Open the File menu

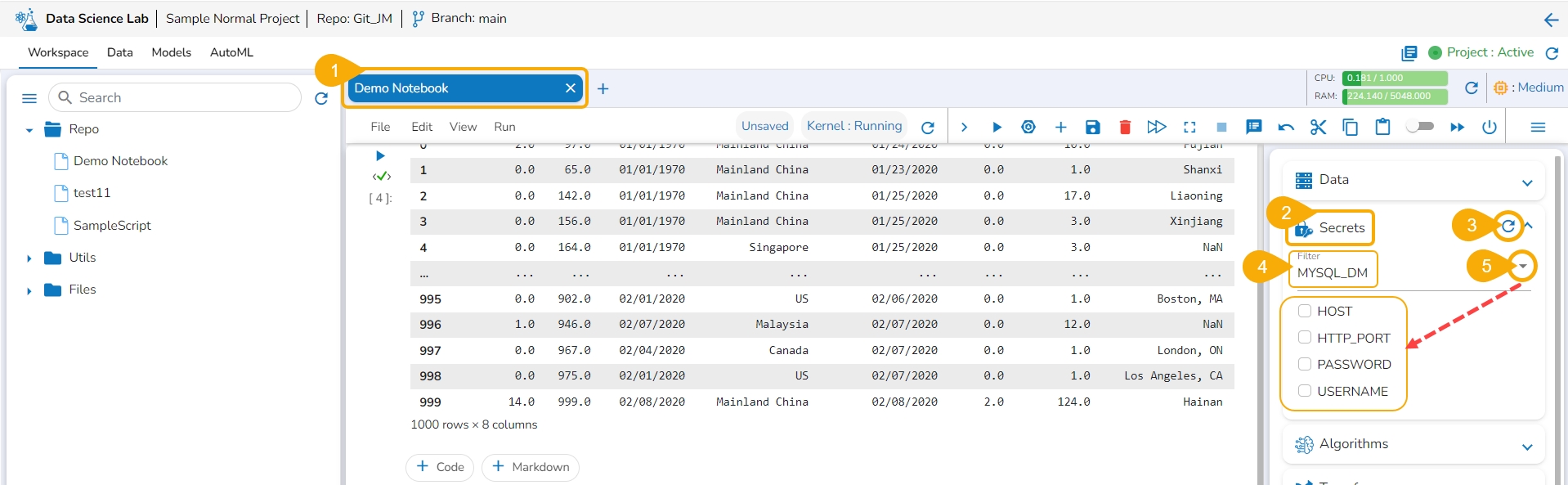380,127
